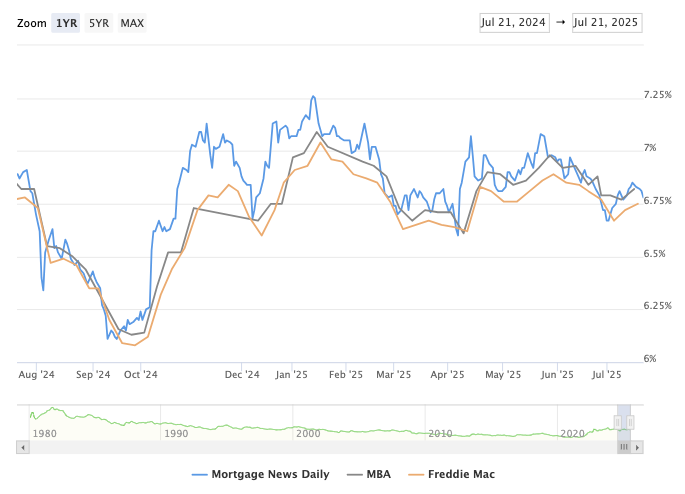The width and height of the screenshot is (685, 494).
Task: Click the Dec '24 axis label
Action: (x=242, y=375)
